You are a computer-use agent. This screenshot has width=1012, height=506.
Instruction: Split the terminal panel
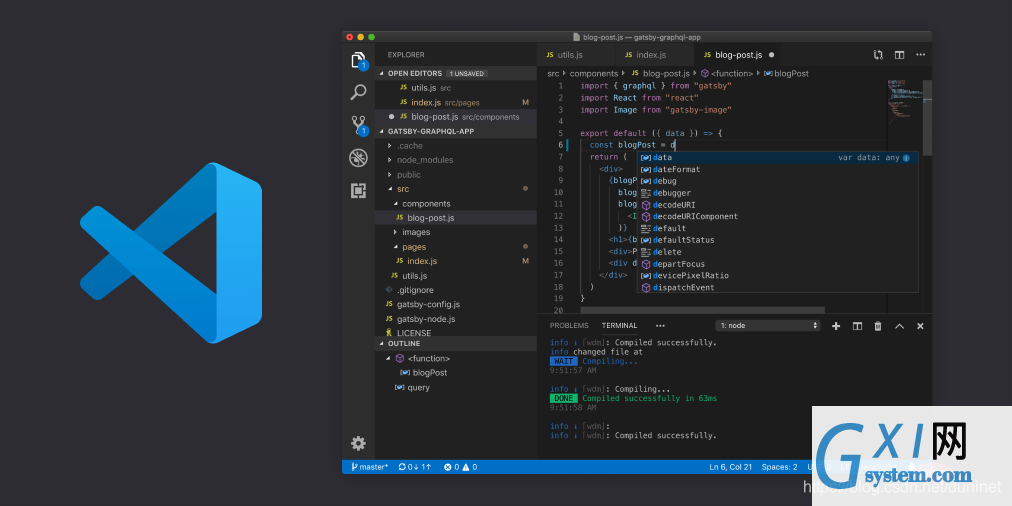click(857, 326)
